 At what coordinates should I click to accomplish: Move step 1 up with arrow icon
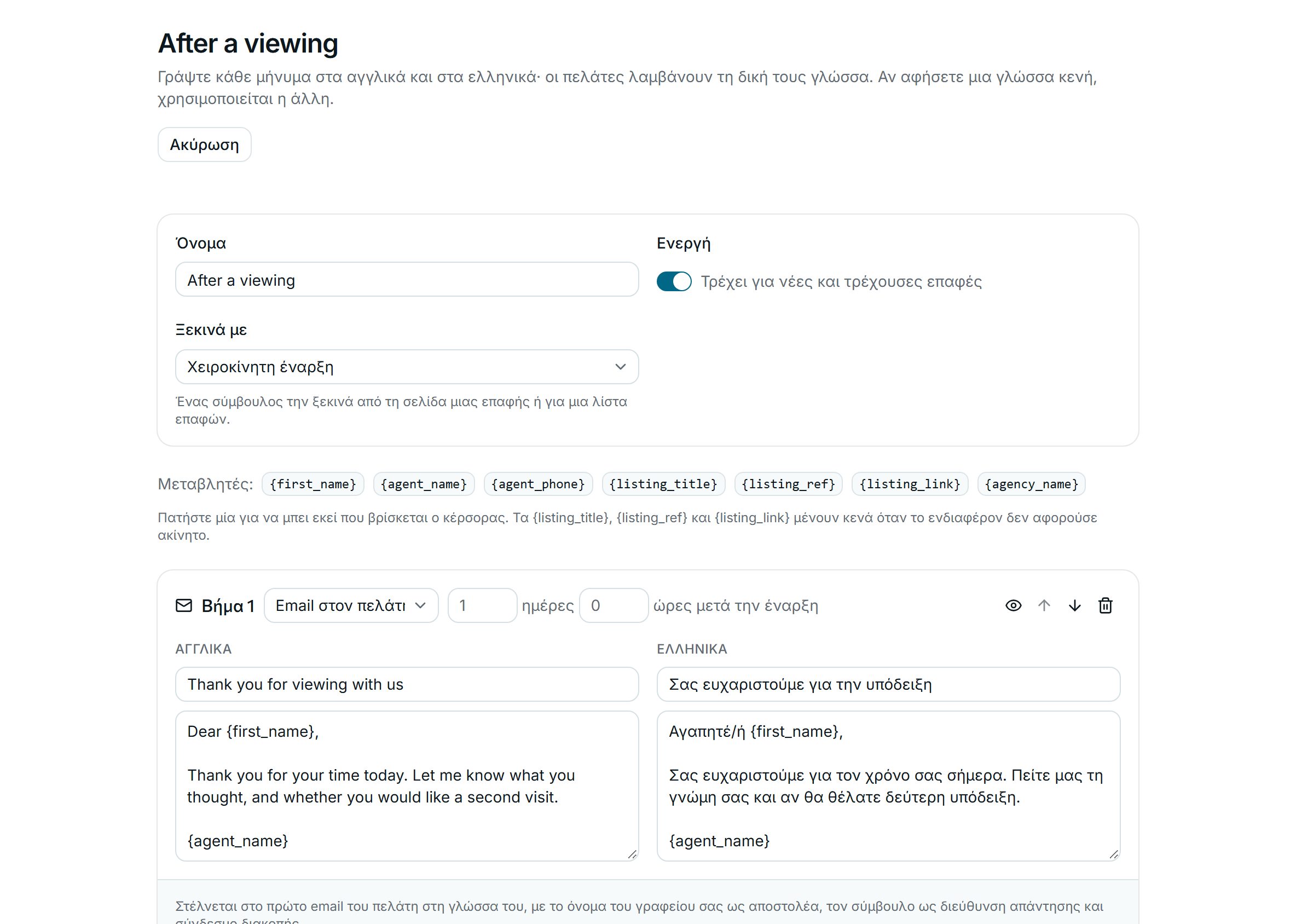(1044, 605)
